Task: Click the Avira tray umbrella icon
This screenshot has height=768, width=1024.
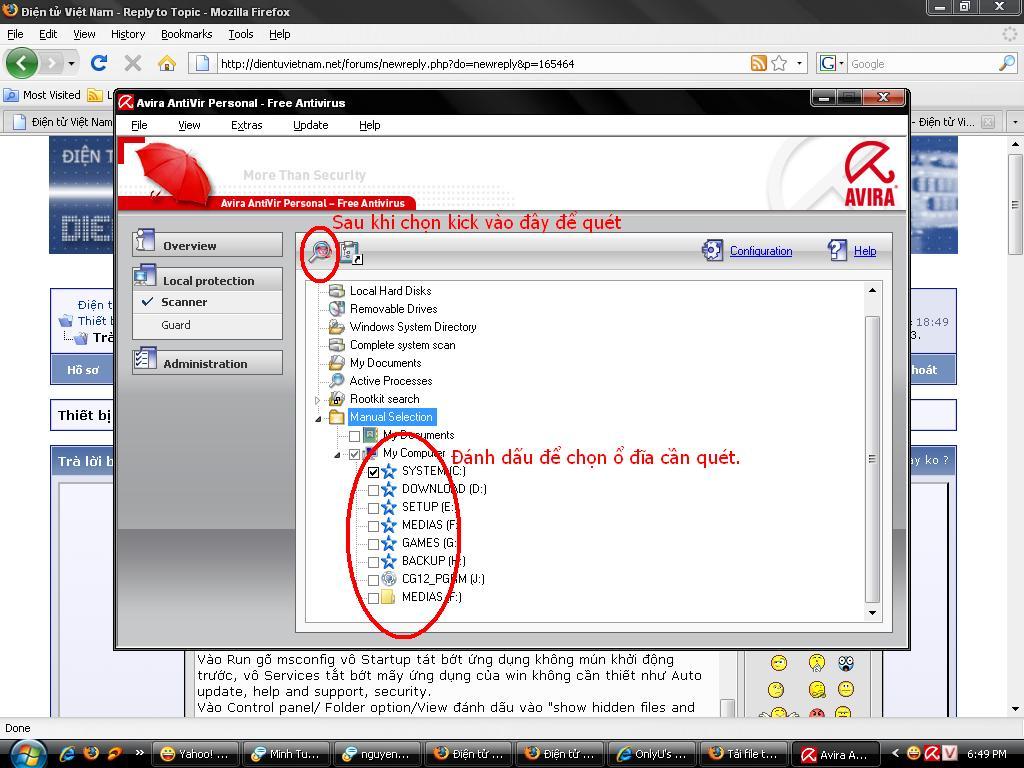Action: click(x=932, y=754)
